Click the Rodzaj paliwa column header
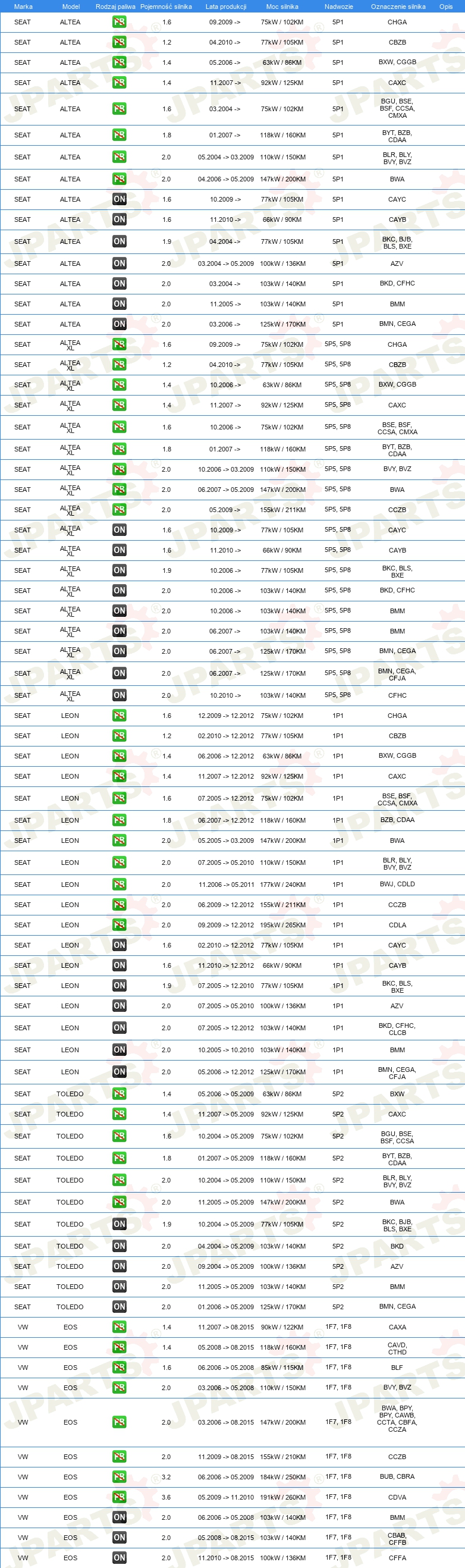This screenshot has width=465, height=1568. [x=115, y=7]
